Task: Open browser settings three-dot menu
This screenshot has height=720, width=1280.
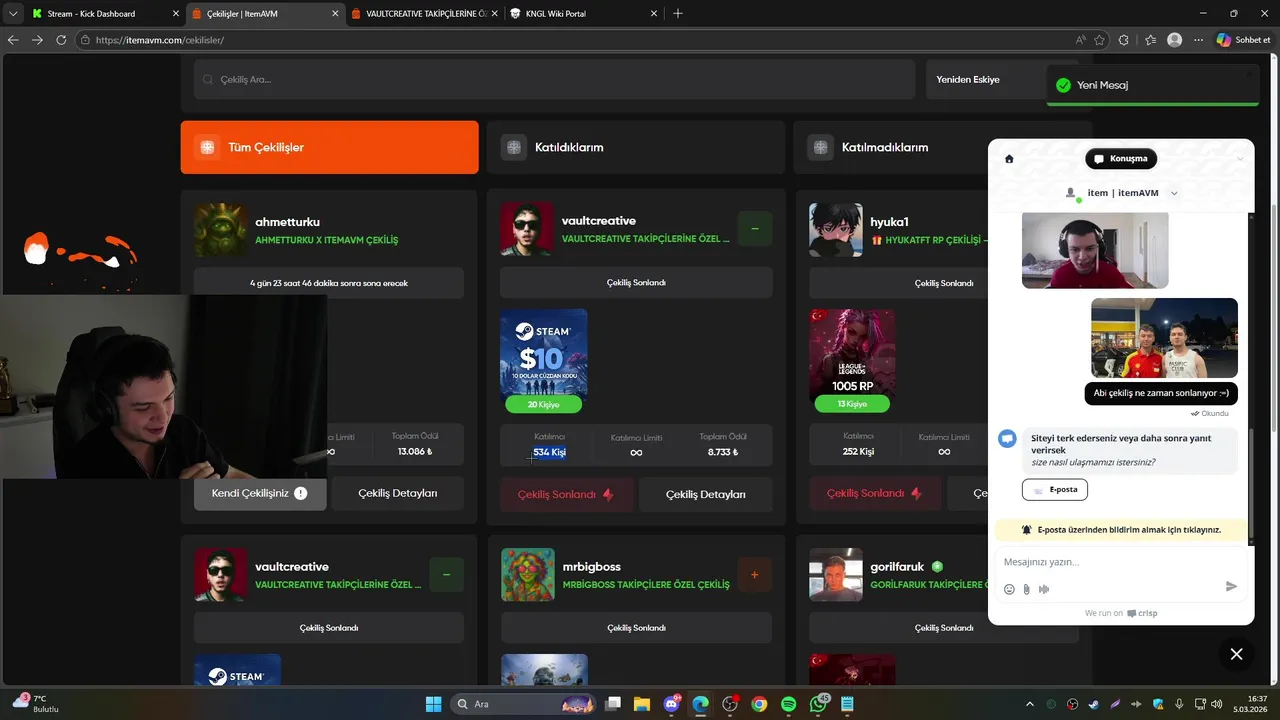Action: tap(1198, 40)
